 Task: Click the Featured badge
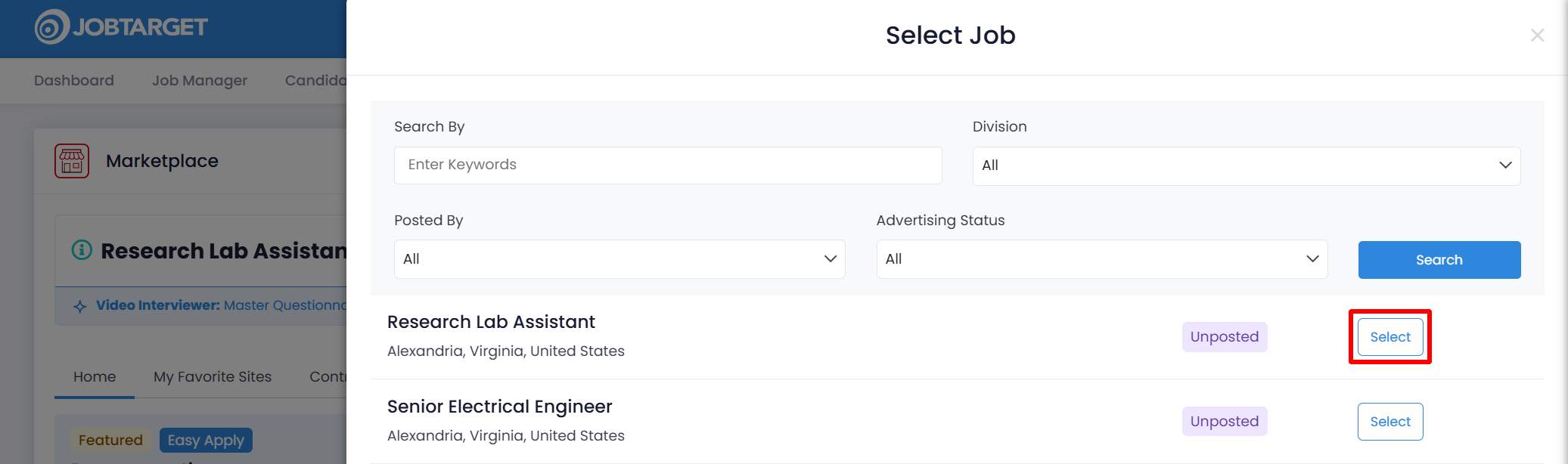pos(110,441)
